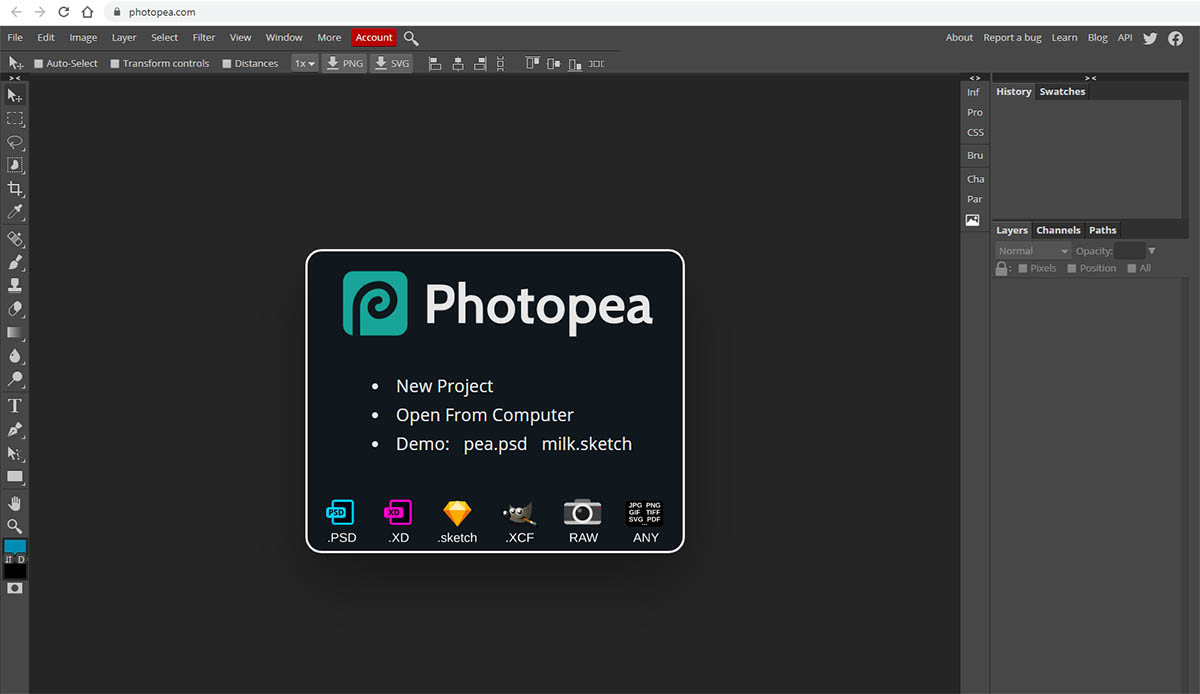Open the Edit menu
1200x694 pixels.
click(x=46, y=38)
